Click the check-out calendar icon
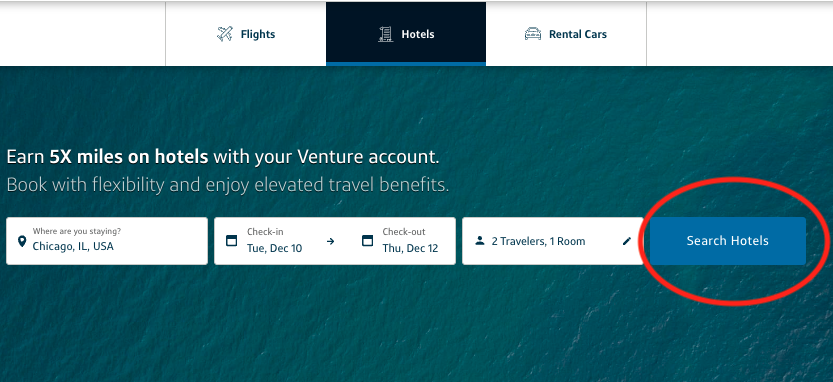The height and width of the screenshot is (382, 833). 368,241
